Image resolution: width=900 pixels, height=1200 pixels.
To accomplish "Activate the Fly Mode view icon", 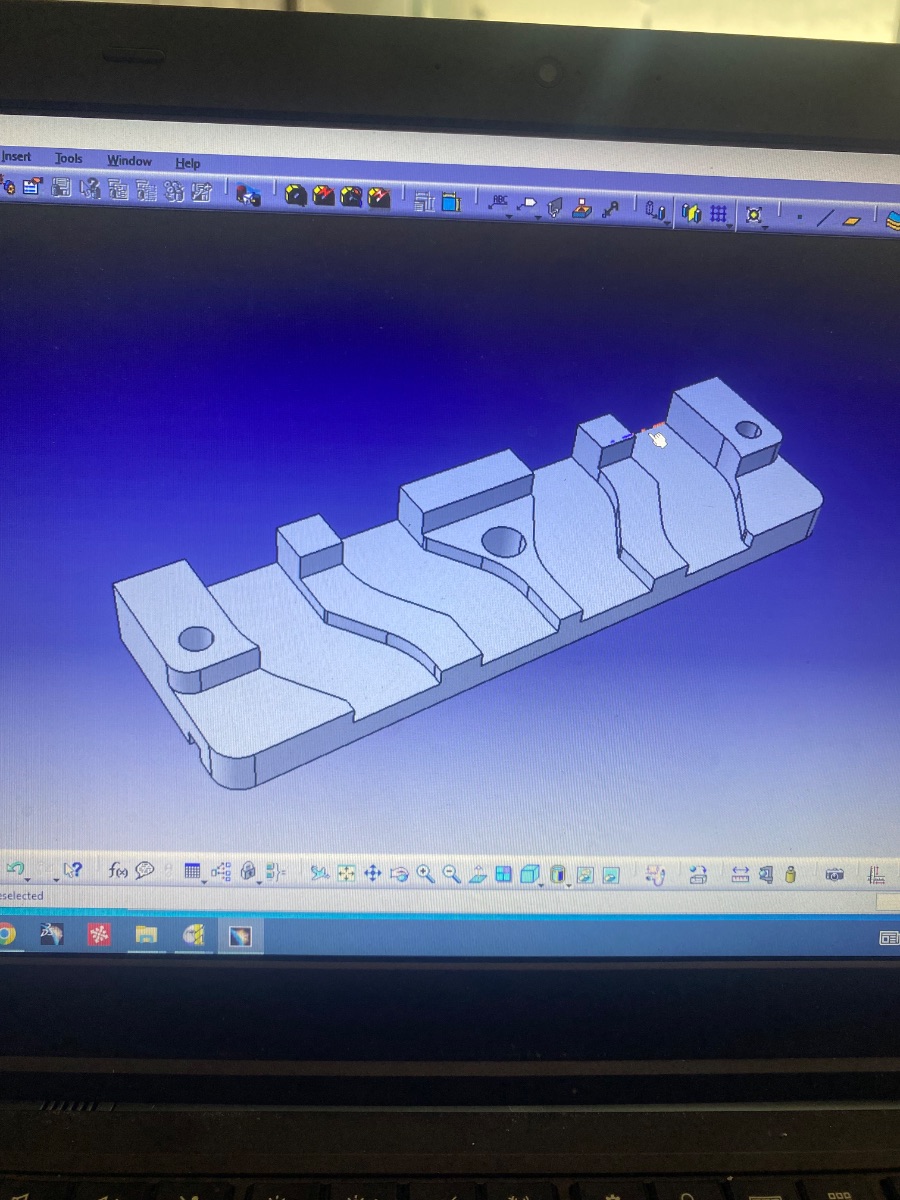I will [x=319, y=874].
